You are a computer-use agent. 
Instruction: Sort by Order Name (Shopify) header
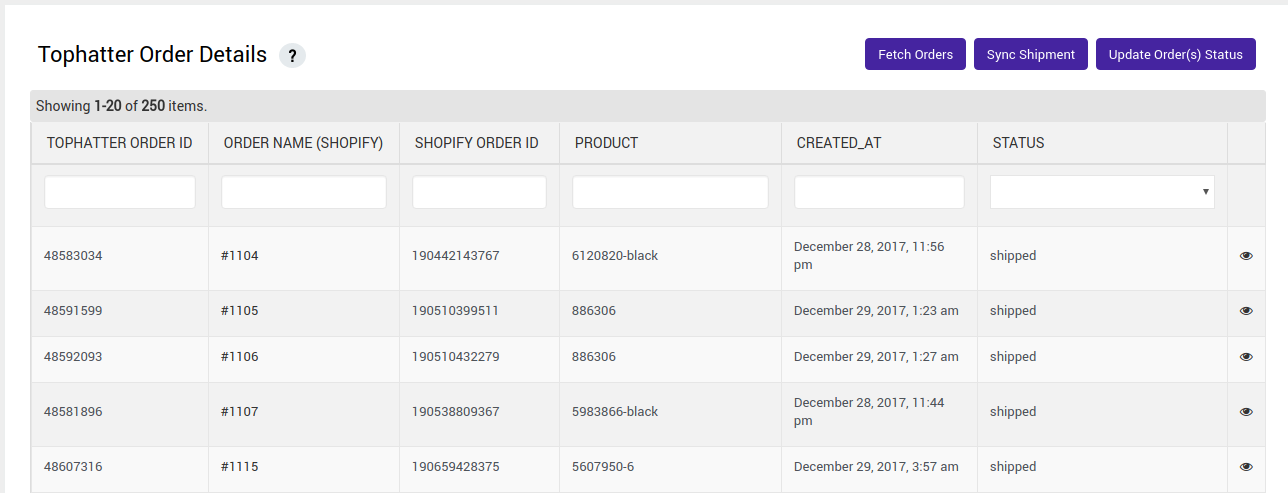[x=303, y=143]
